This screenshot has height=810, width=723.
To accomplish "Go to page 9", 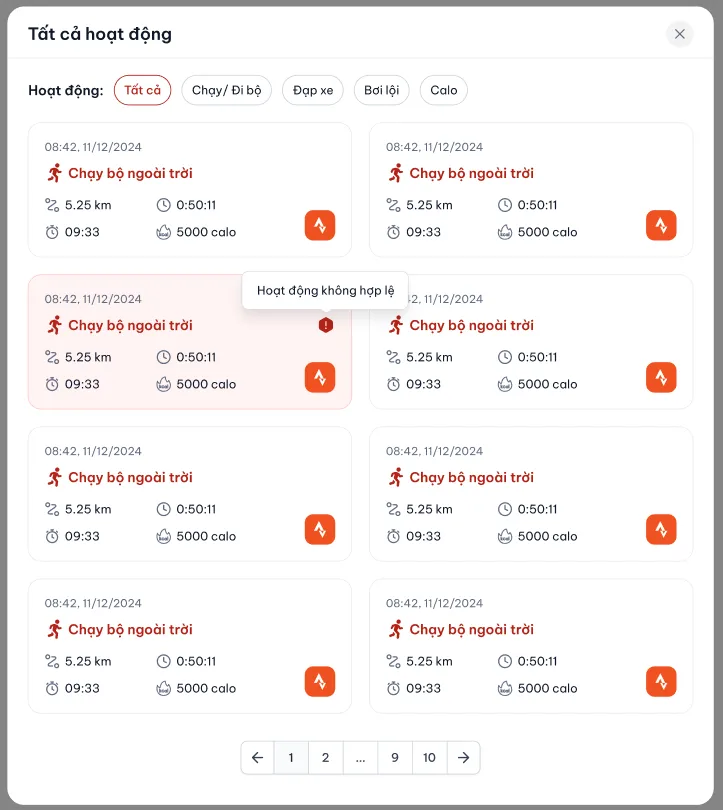I will (395, 758).
